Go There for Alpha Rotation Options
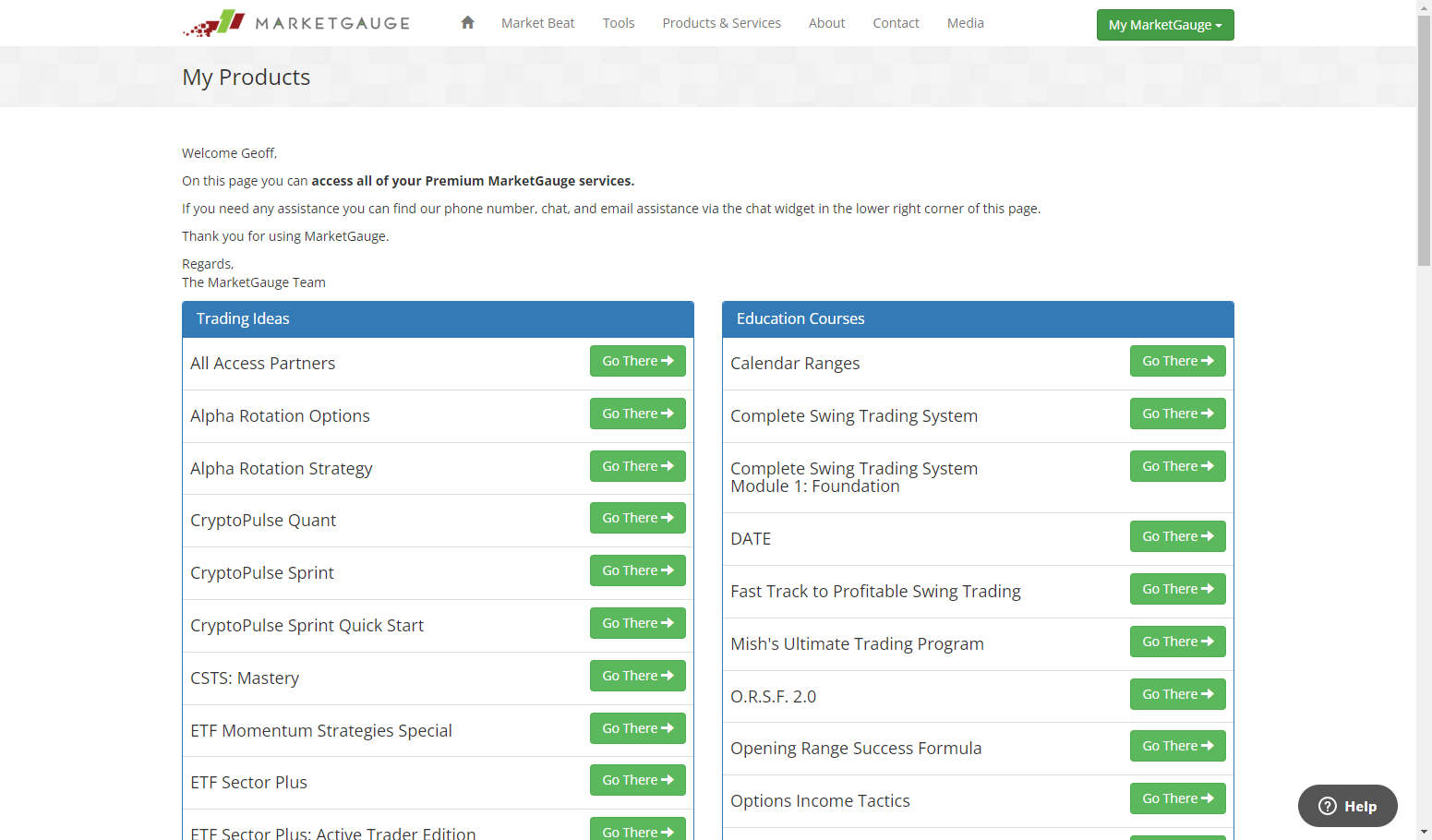Viewport: 1432px width, 840px height. (x=638, y=414)
